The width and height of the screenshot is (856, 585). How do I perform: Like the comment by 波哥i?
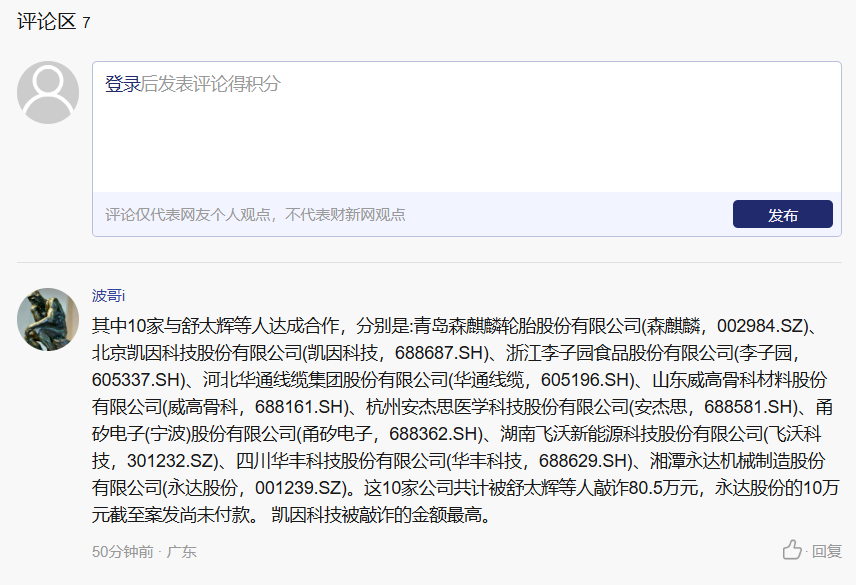pos(792,550)
